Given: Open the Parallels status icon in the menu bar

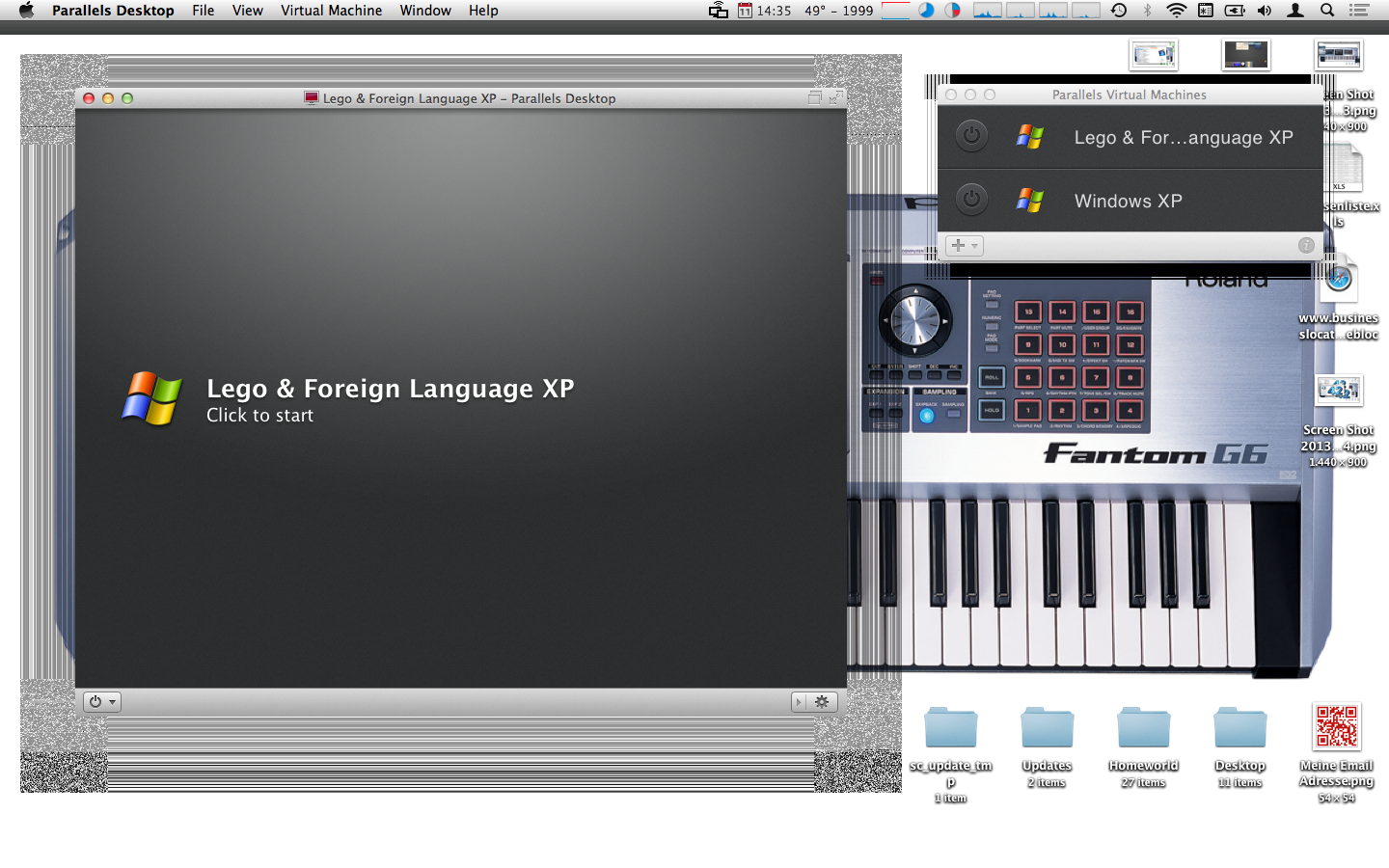Looking at the screenshot, I should coord(719,11).
